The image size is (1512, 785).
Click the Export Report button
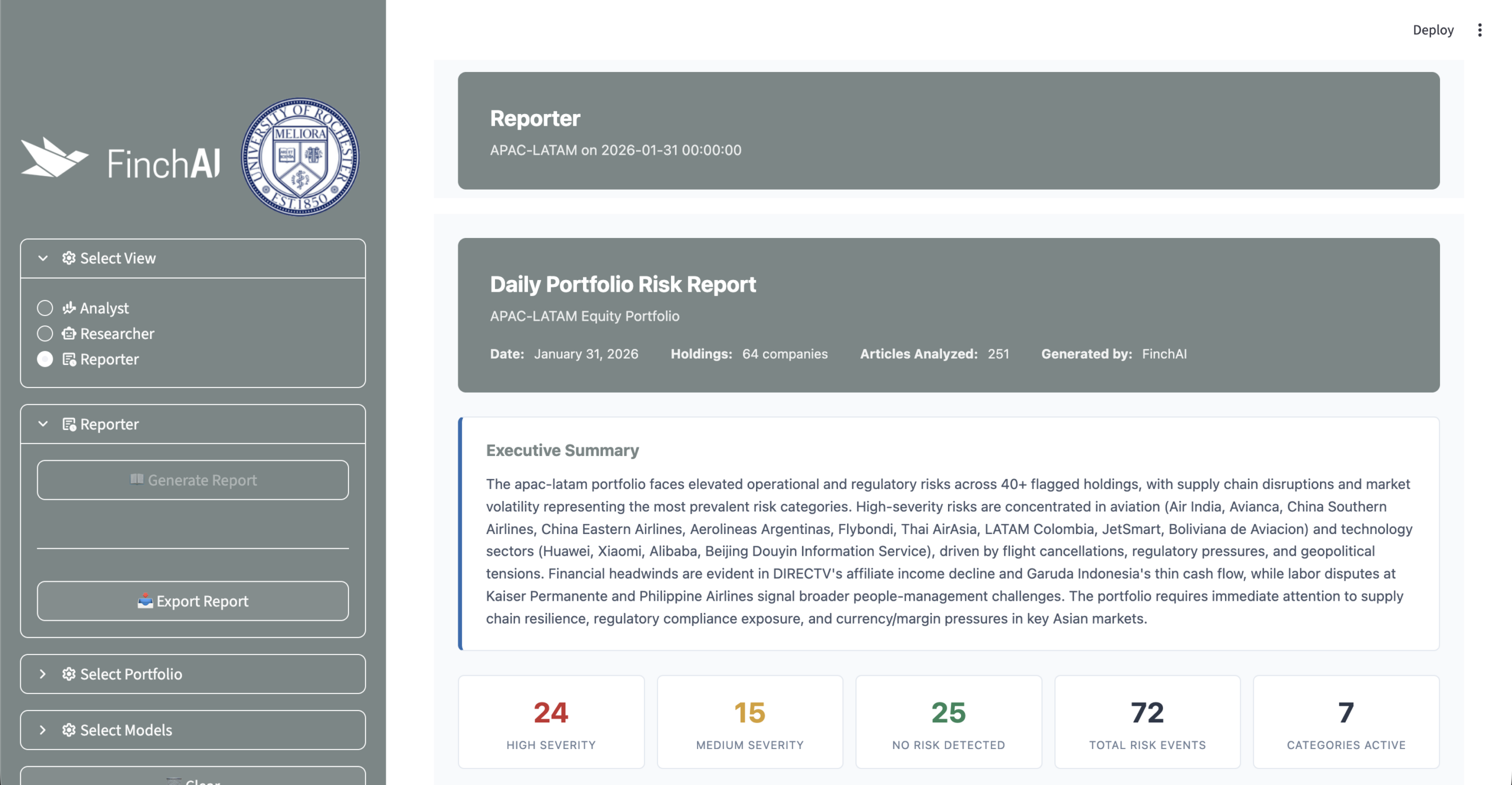coord(193,601)
